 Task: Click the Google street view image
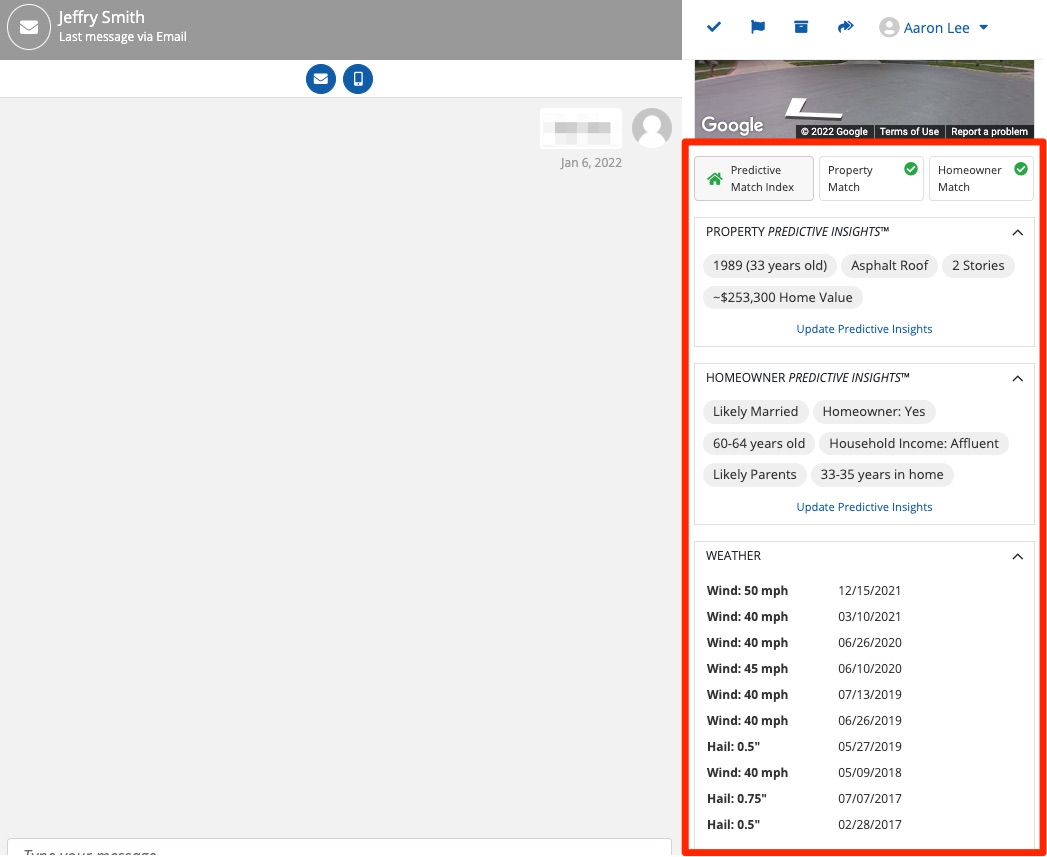pyautogui.click(x=864, y=92)
